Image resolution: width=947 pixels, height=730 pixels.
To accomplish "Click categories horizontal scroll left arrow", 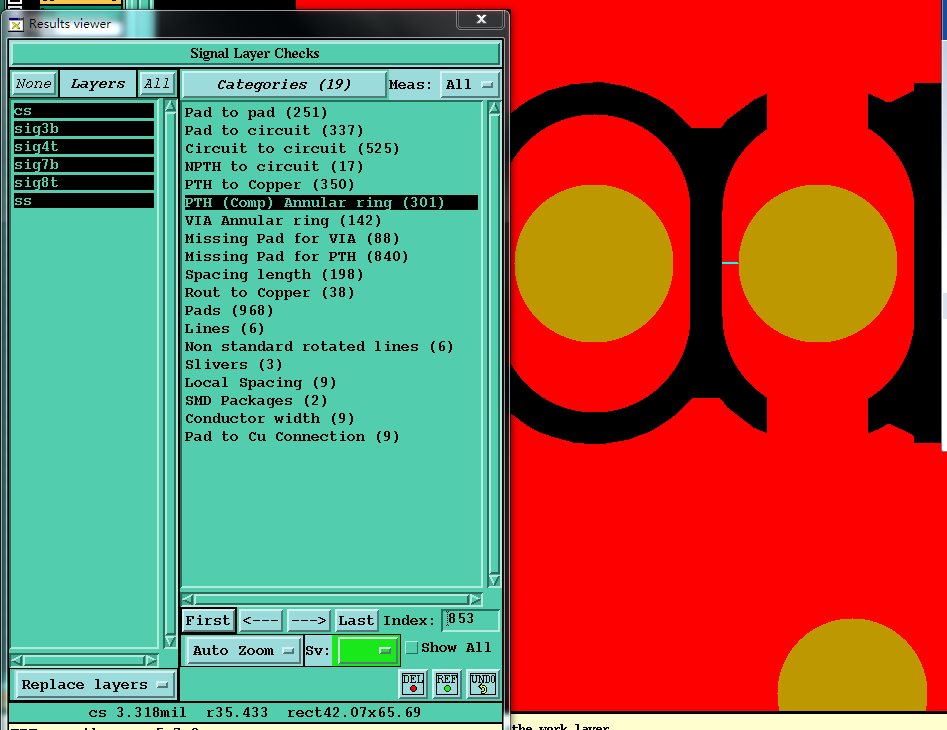I will tap(188, 600).
